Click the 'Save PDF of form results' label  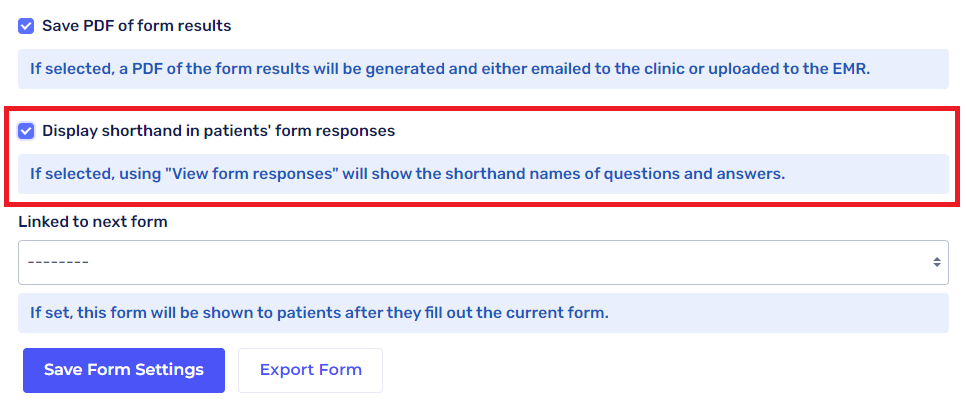point(136,26)
